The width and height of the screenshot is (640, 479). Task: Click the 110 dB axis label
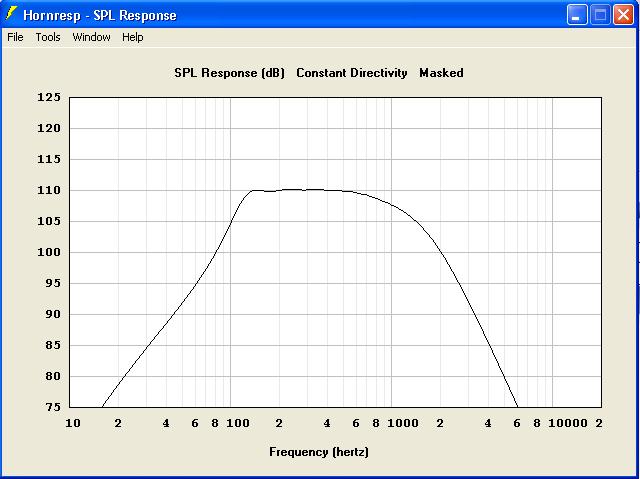point(49,190)
